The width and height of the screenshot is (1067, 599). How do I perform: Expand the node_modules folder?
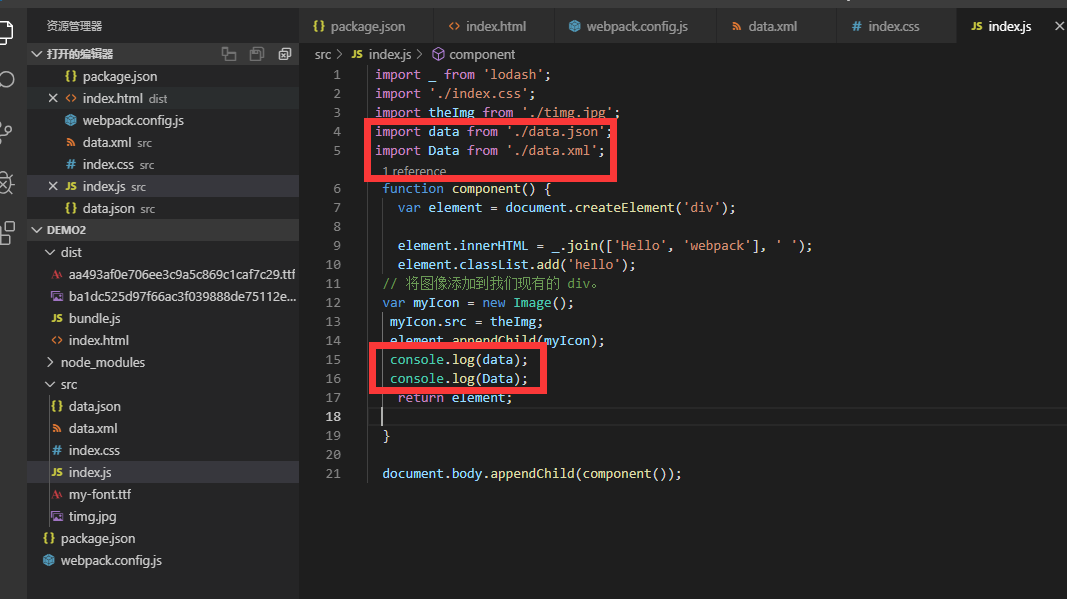pos(50,362)
